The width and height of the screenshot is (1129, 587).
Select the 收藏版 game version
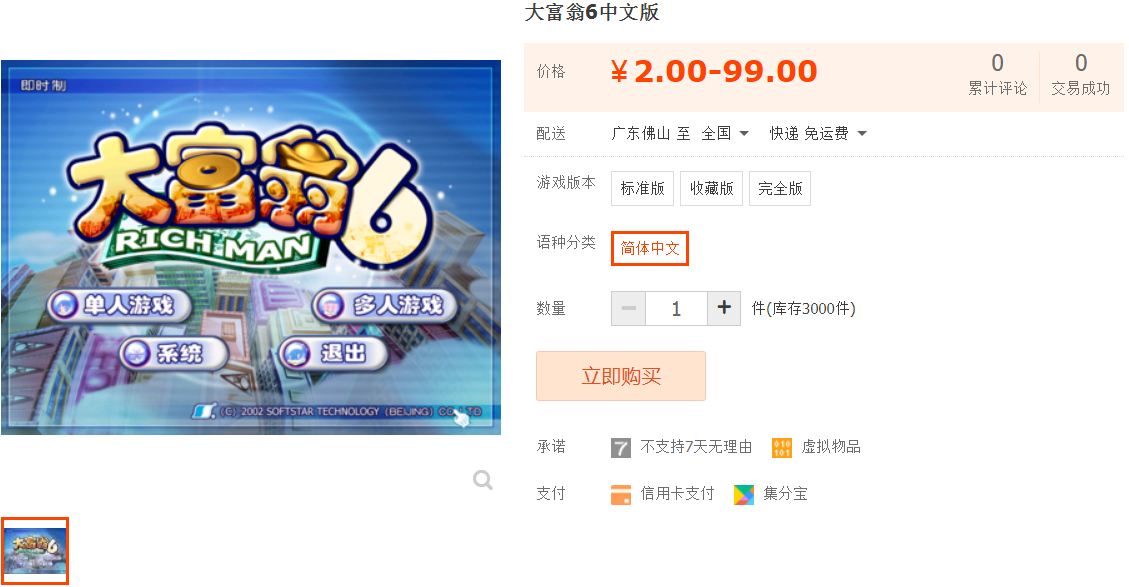(x=711, y=189)
